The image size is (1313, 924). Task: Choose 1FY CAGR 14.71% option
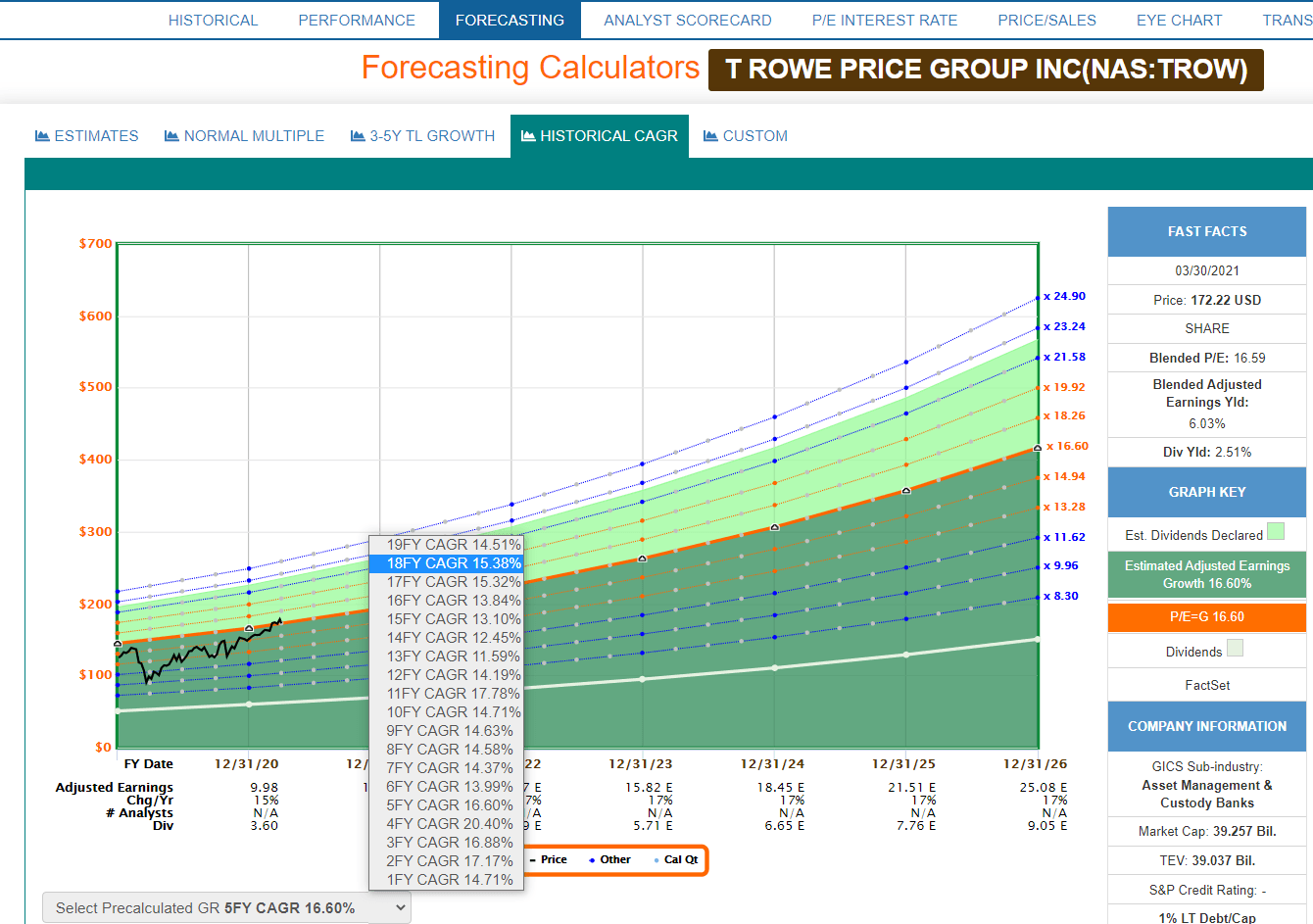(x=446, y=880)
